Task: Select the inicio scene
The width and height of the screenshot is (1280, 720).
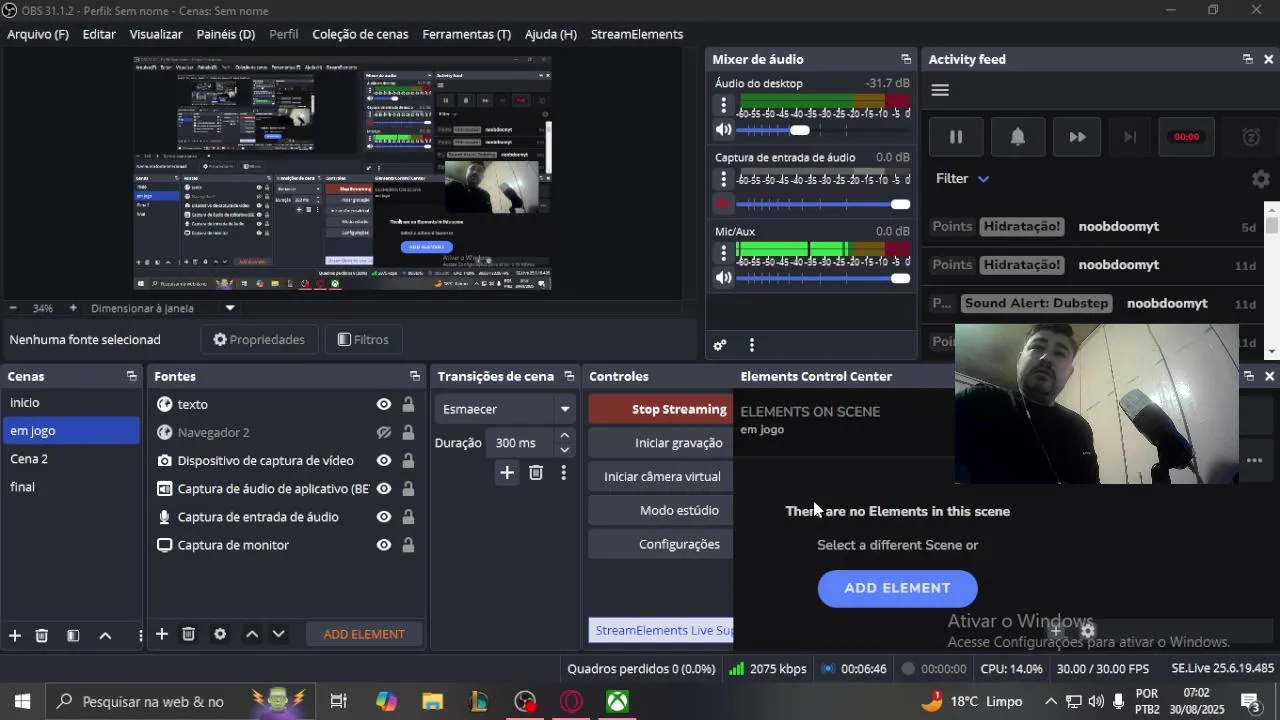Action: (71, 403)
